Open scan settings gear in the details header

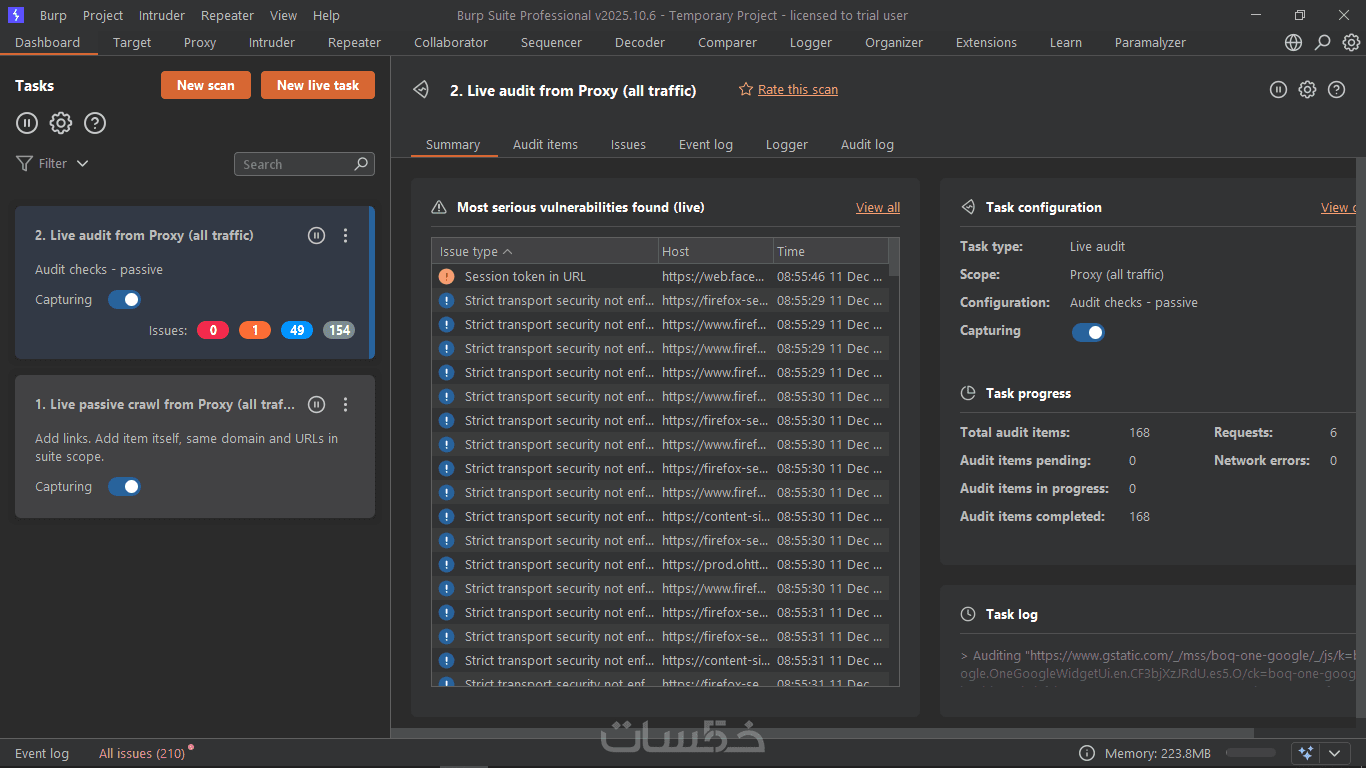1307,90
